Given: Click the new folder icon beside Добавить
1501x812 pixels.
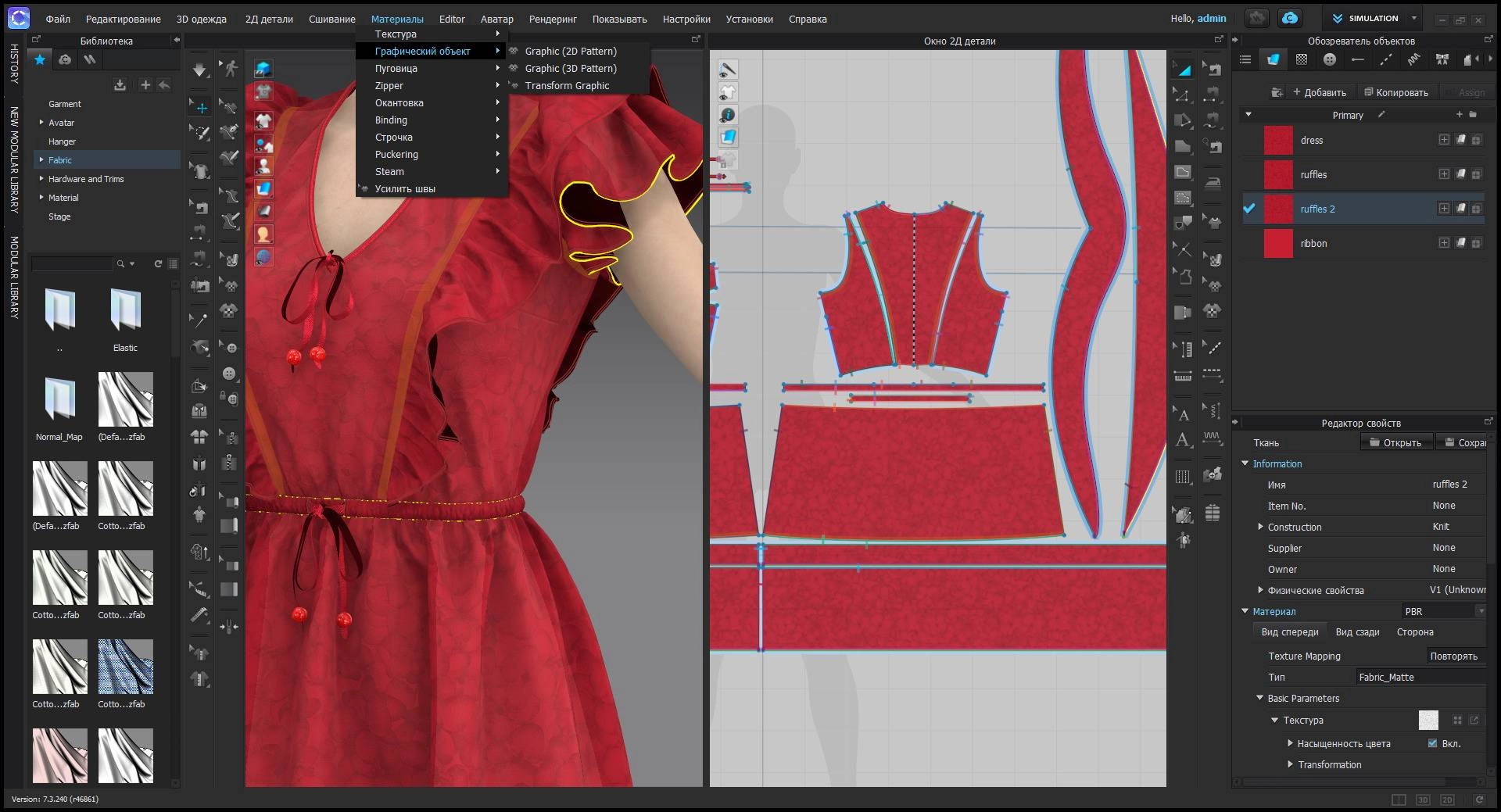Looking at the screenshot, I should pos(1277,92).
